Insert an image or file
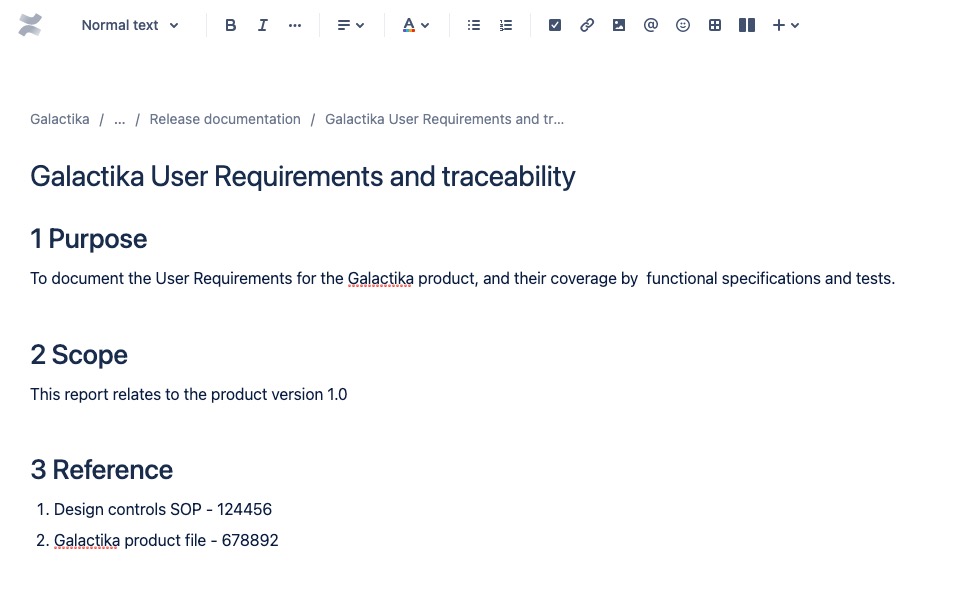The image size is (968, 595). tap(619, 25)
